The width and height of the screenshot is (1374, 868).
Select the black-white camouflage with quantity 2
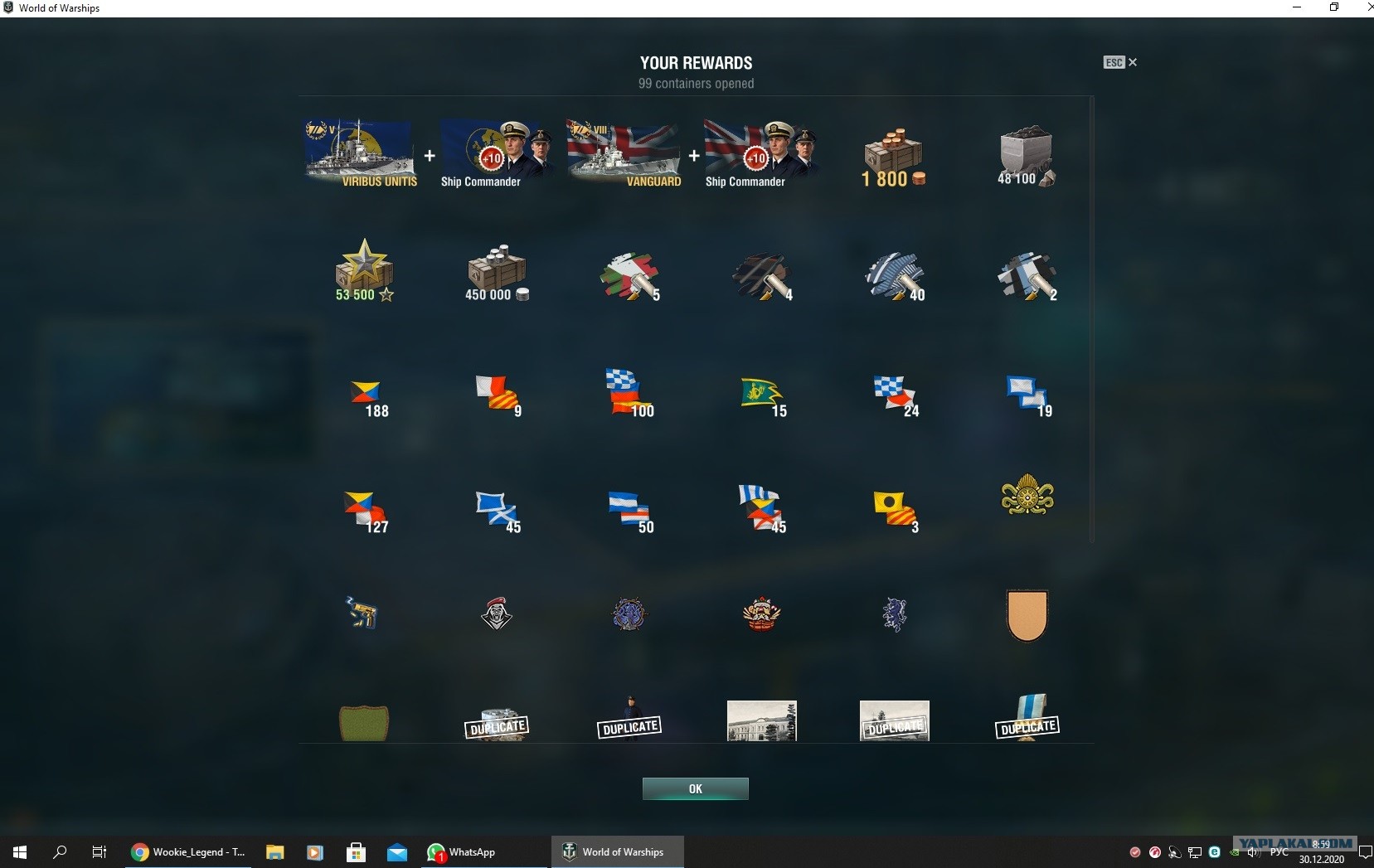point(1027,276)
